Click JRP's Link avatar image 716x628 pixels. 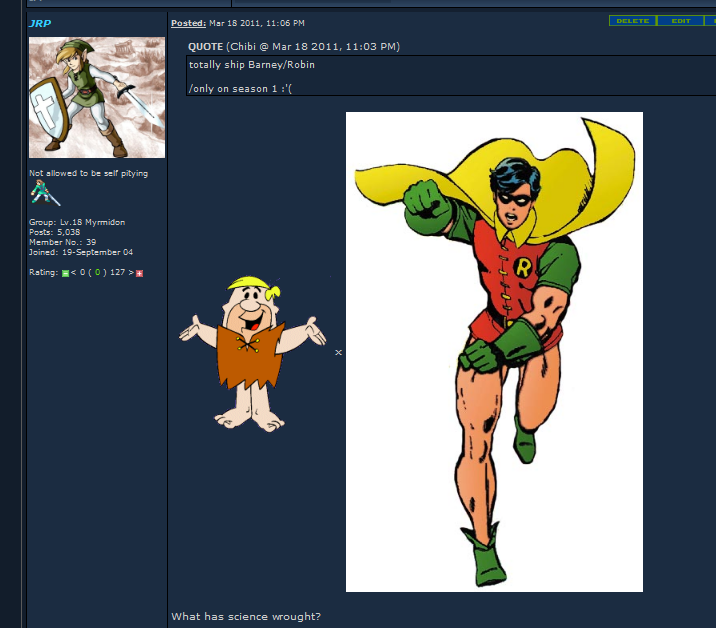97,98
